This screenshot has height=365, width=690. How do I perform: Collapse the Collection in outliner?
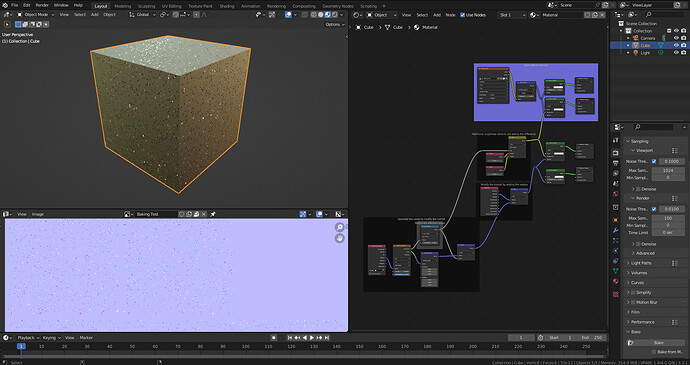pyautogui.click(x=622, y=31)
